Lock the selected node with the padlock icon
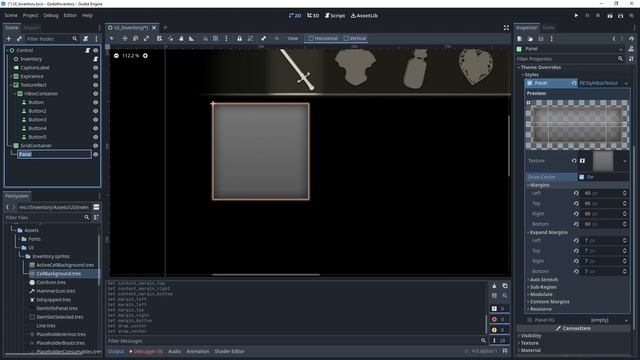 click(240, 38)
